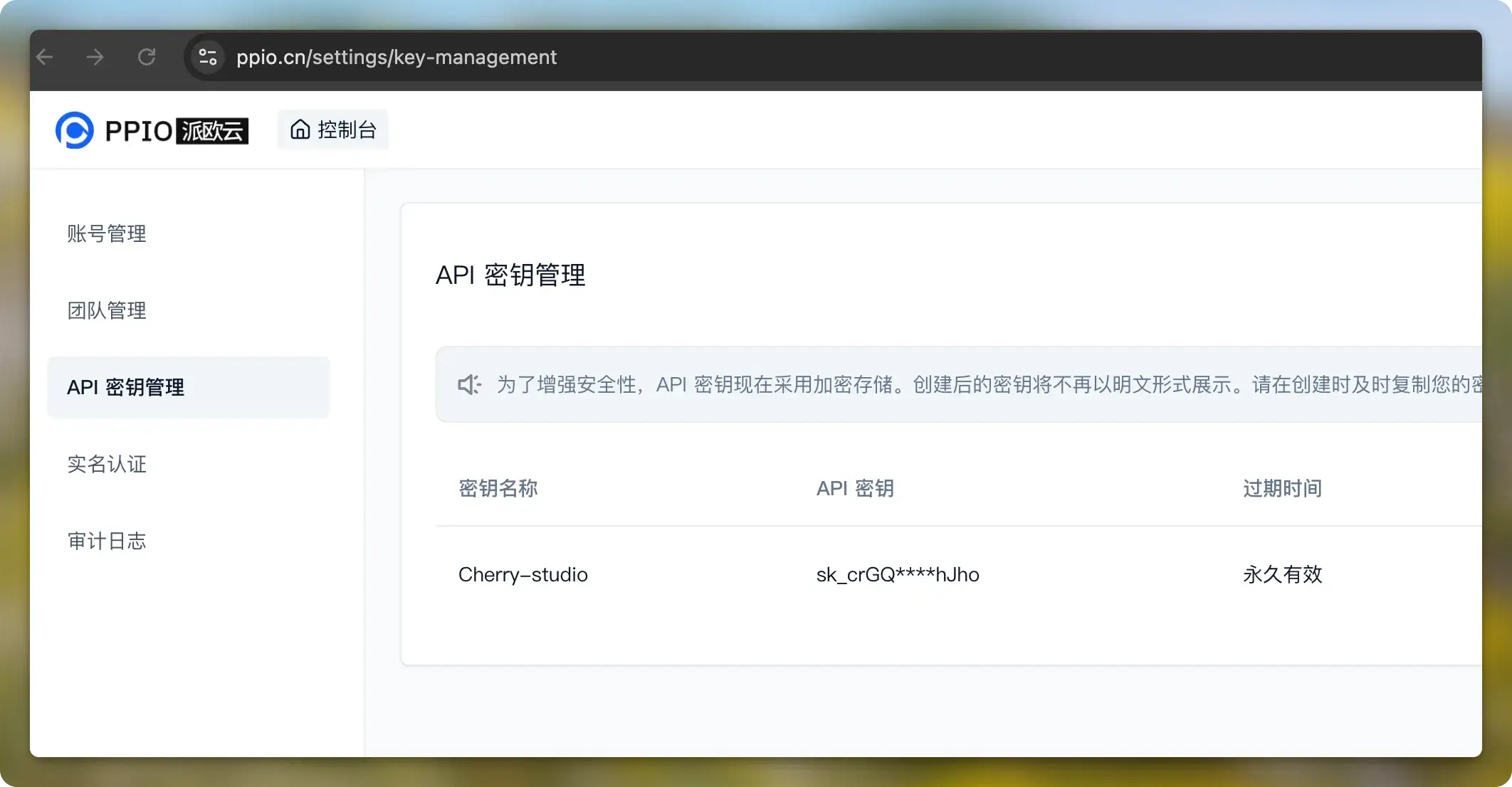This screenshot has width=1512, height=787.
Task: Click the speaker icon in the notice banner
Action: coord(469,384)
